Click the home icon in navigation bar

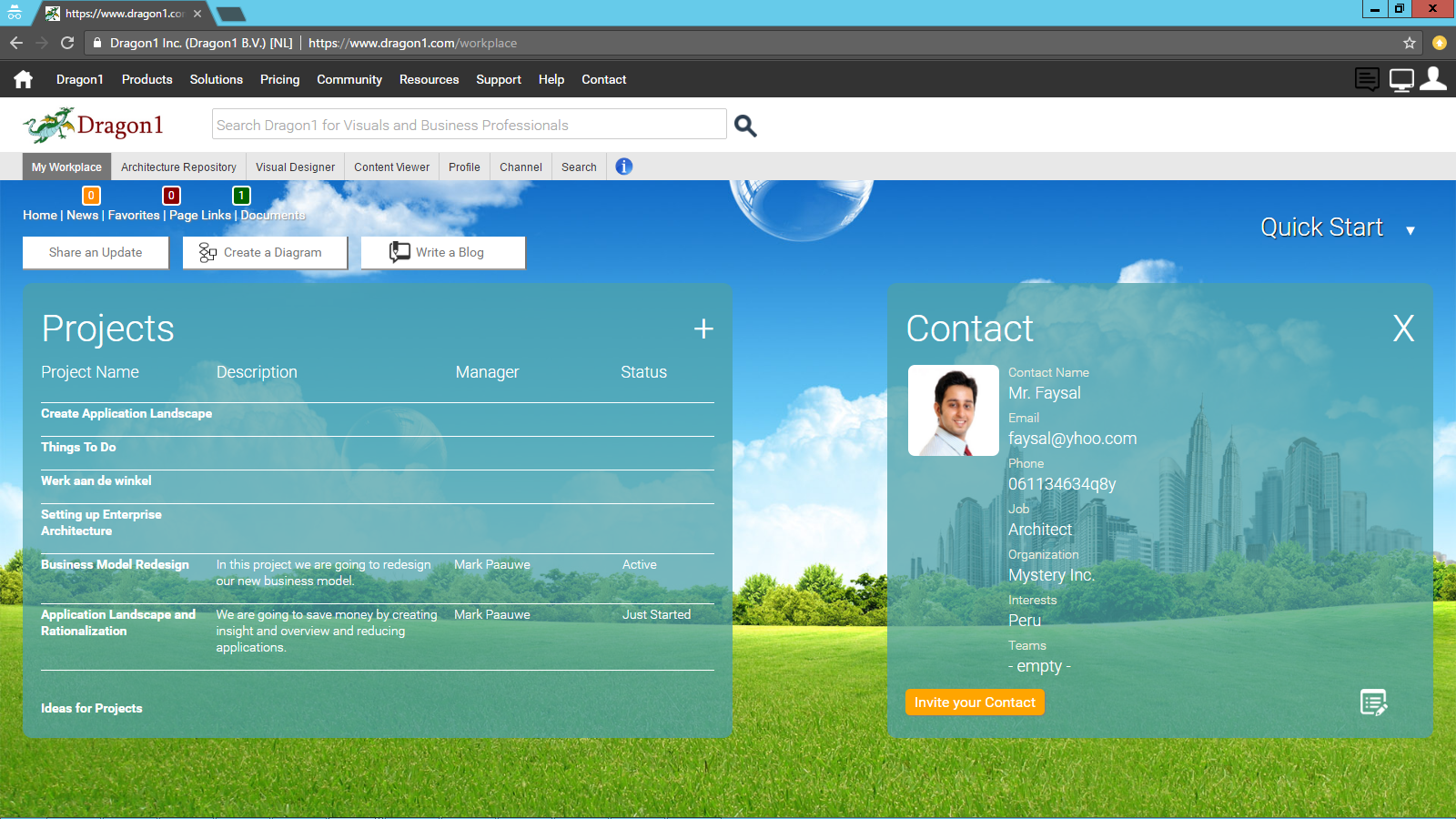(24, 80)
